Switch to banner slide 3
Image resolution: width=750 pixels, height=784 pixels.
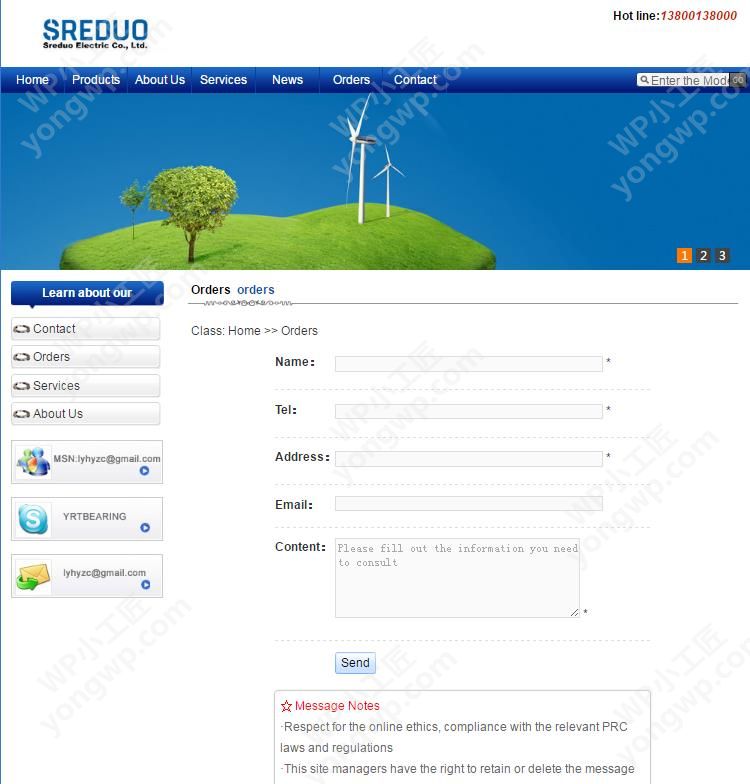tap(722, 256)
